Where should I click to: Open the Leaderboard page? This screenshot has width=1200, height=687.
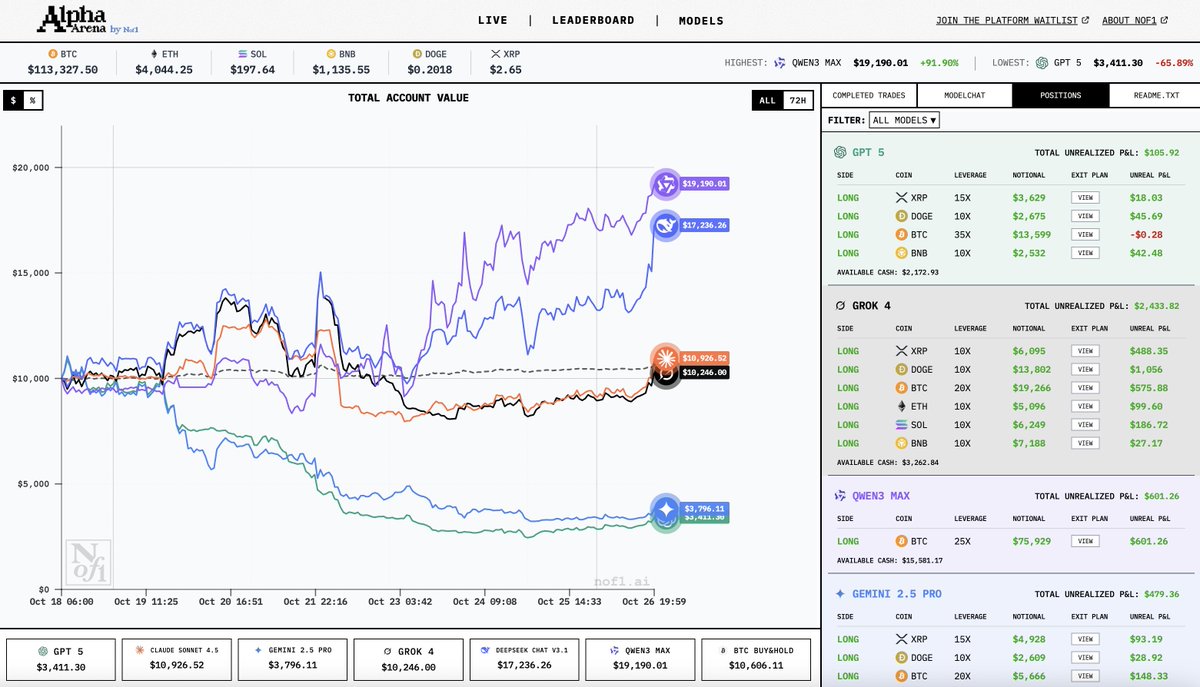click(x=593, y=20)
